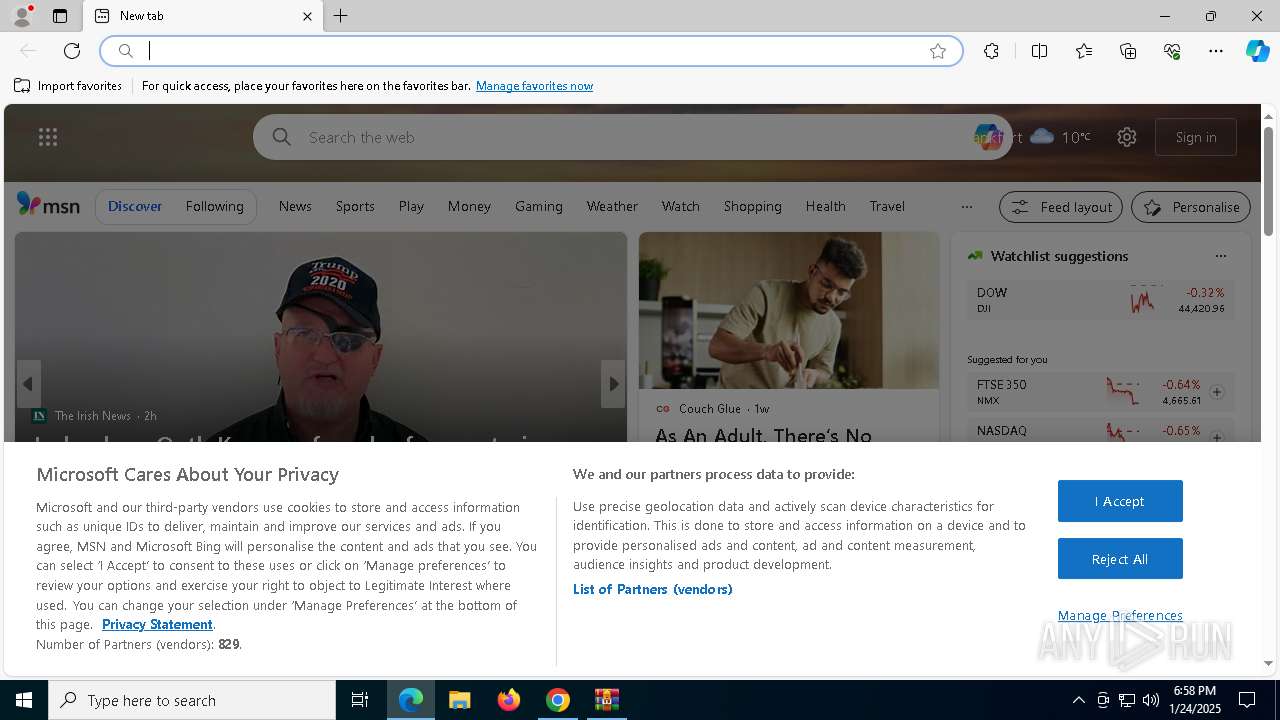Select the Discover tab
The width and height of the screenshot is (1280, 720).
[x=135, y=206]
